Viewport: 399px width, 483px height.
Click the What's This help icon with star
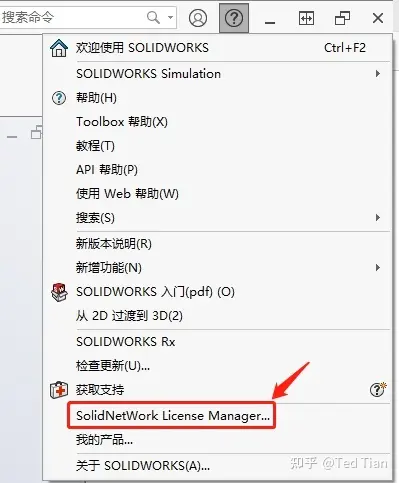pyautogui.click(x=378, y=389)
